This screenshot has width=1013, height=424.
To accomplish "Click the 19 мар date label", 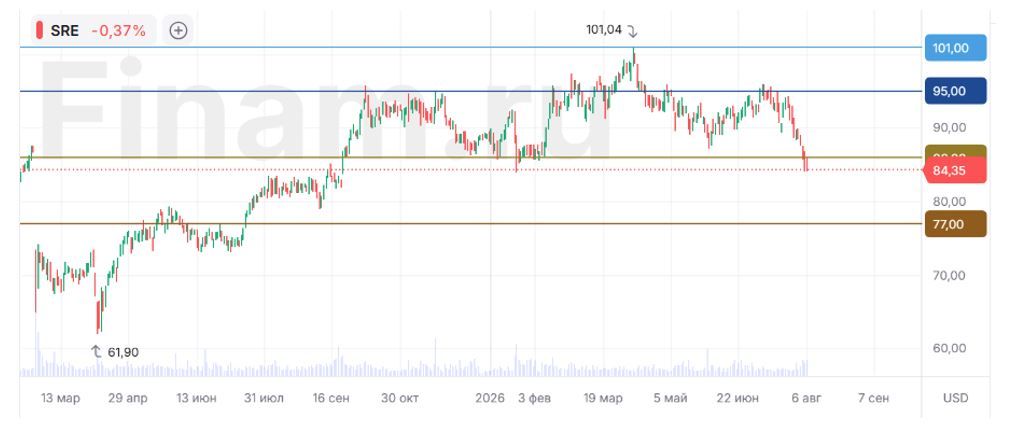I will pyautogui.click(x=602, y=398).
